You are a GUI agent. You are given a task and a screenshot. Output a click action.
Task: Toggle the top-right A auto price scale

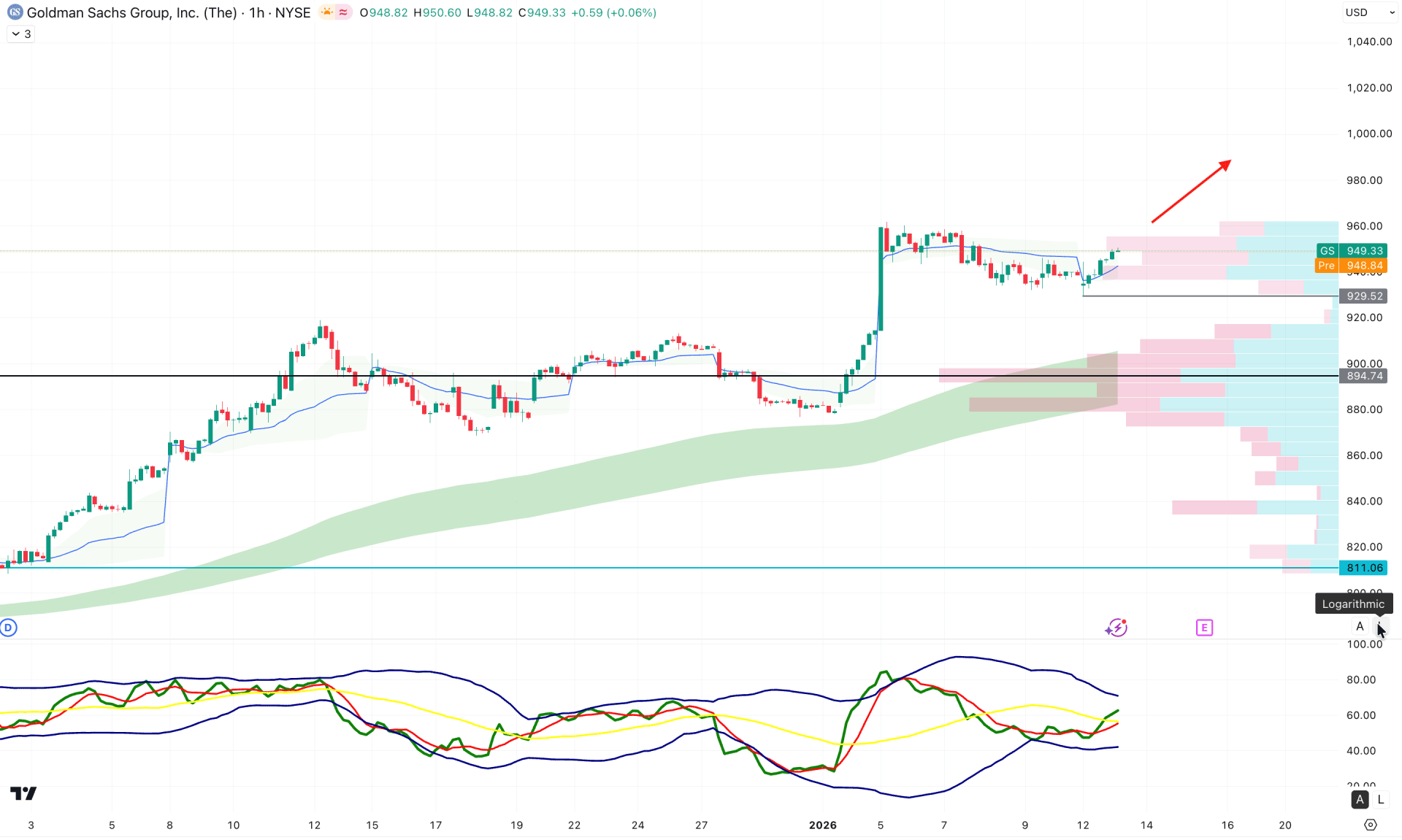[1360, 626]
